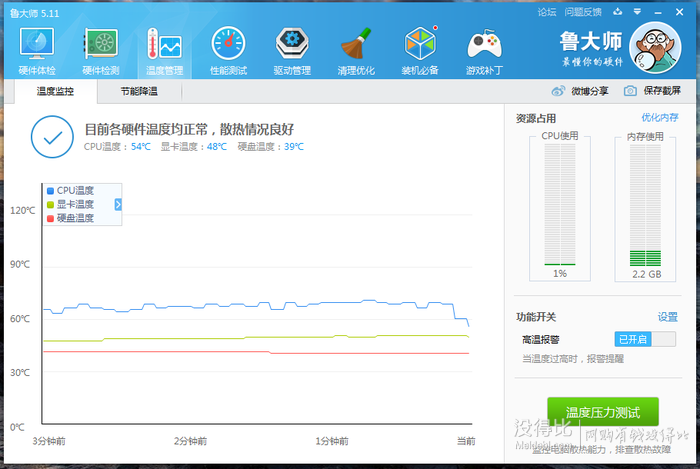Click the title bar download arrow icon

[618, 12]
